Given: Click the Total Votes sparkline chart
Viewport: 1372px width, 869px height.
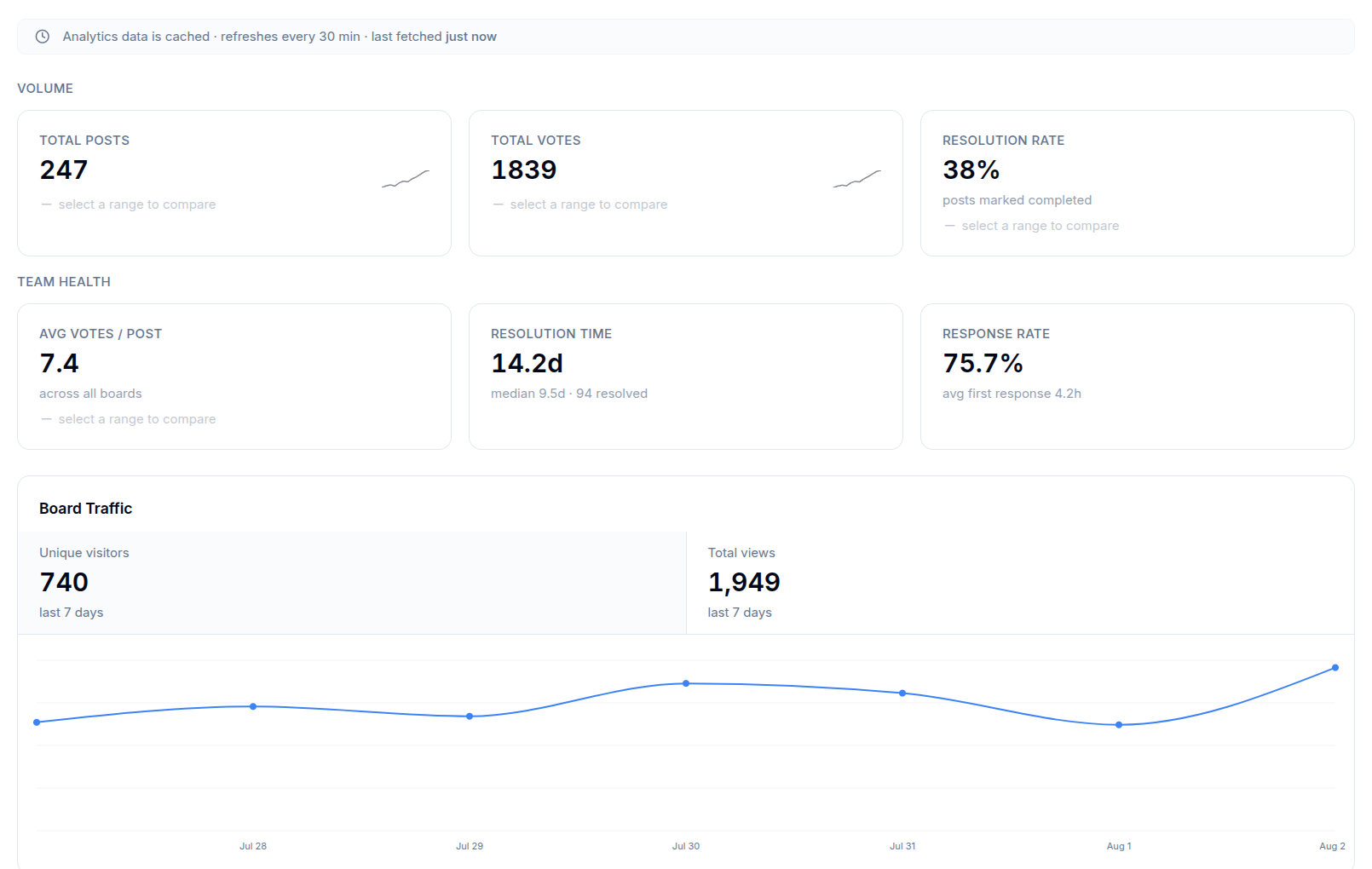Looking at the screenshot, I should click(857, 178).
